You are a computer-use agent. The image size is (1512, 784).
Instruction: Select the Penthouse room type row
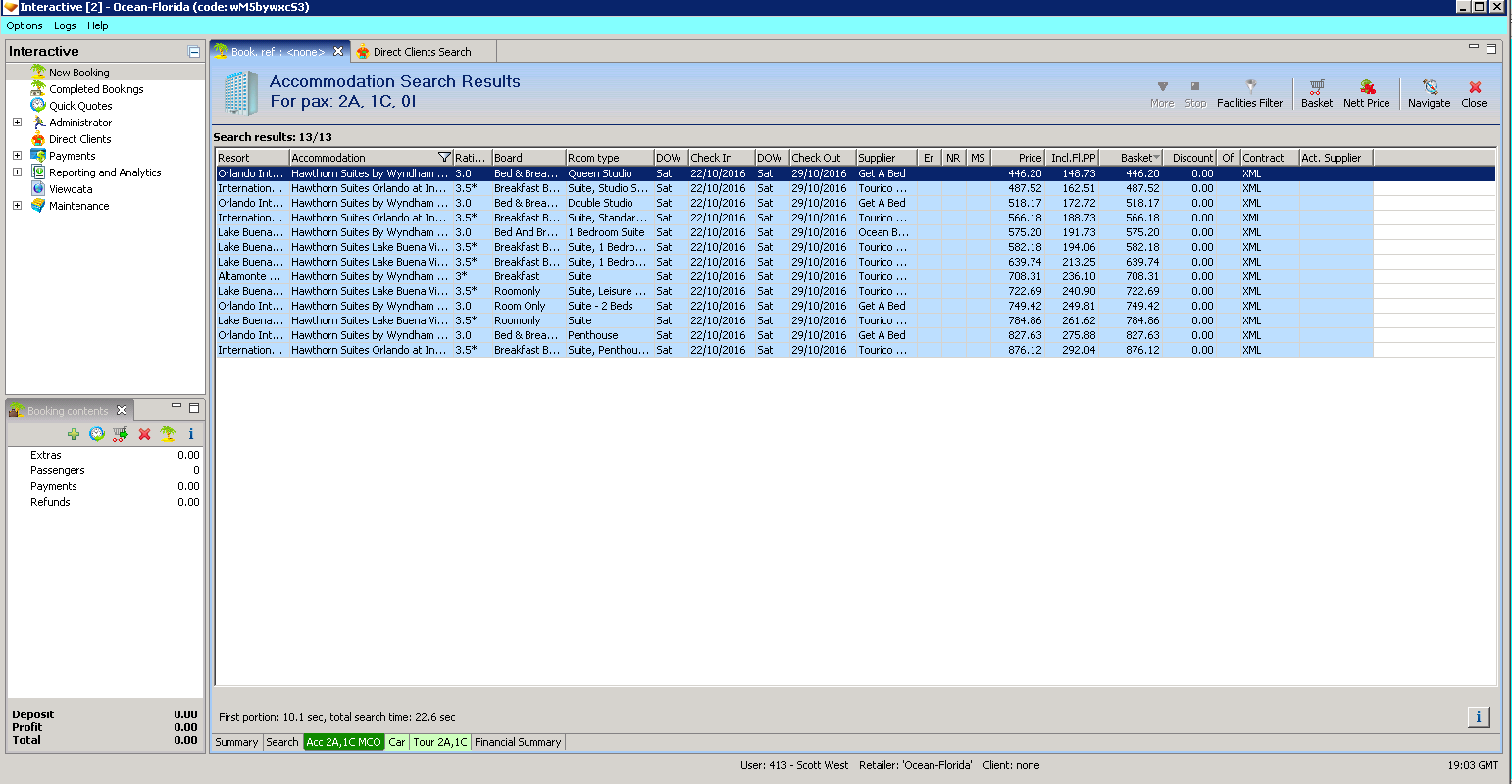593,335
